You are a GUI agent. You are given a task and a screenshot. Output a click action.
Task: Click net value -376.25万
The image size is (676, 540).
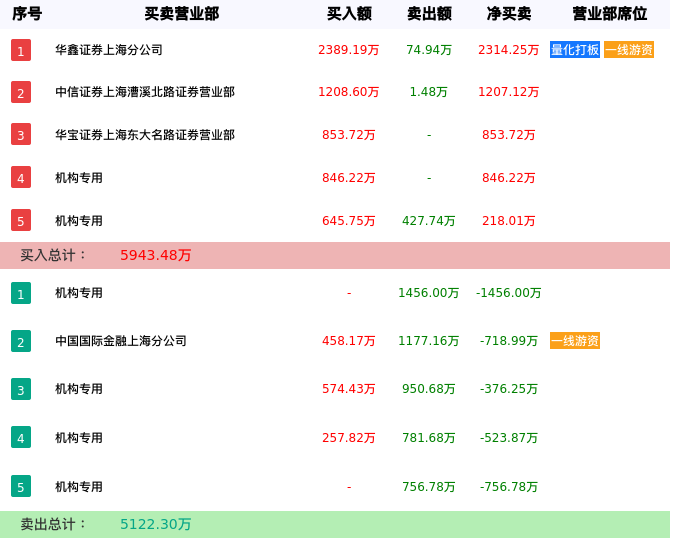point(508,389)
